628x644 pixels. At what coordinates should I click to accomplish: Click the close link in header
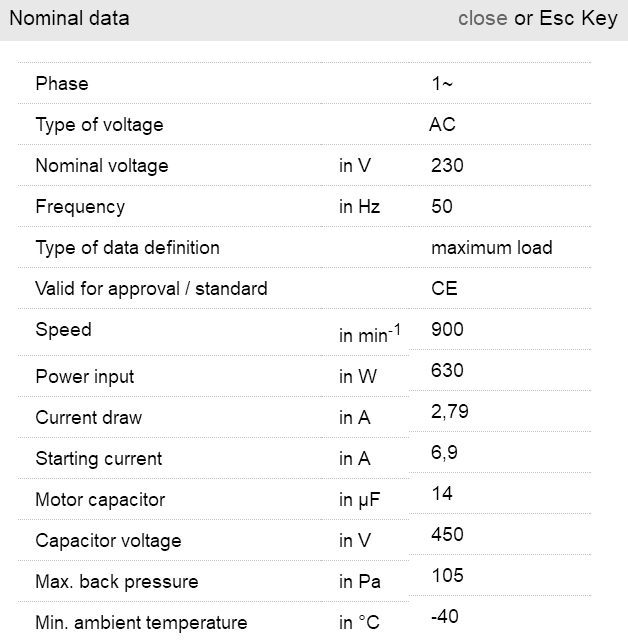coord(482,18)
